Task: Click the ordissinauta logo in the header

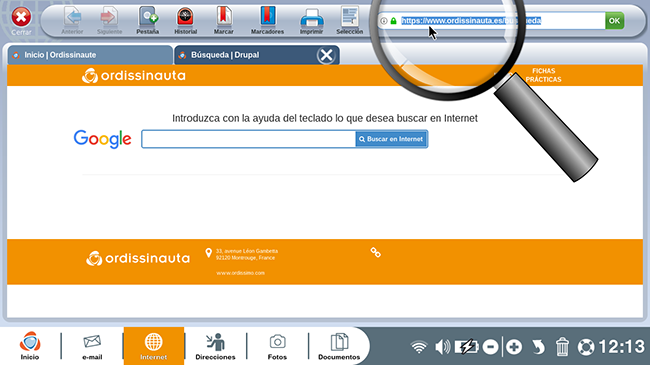Action: point(133,75)
